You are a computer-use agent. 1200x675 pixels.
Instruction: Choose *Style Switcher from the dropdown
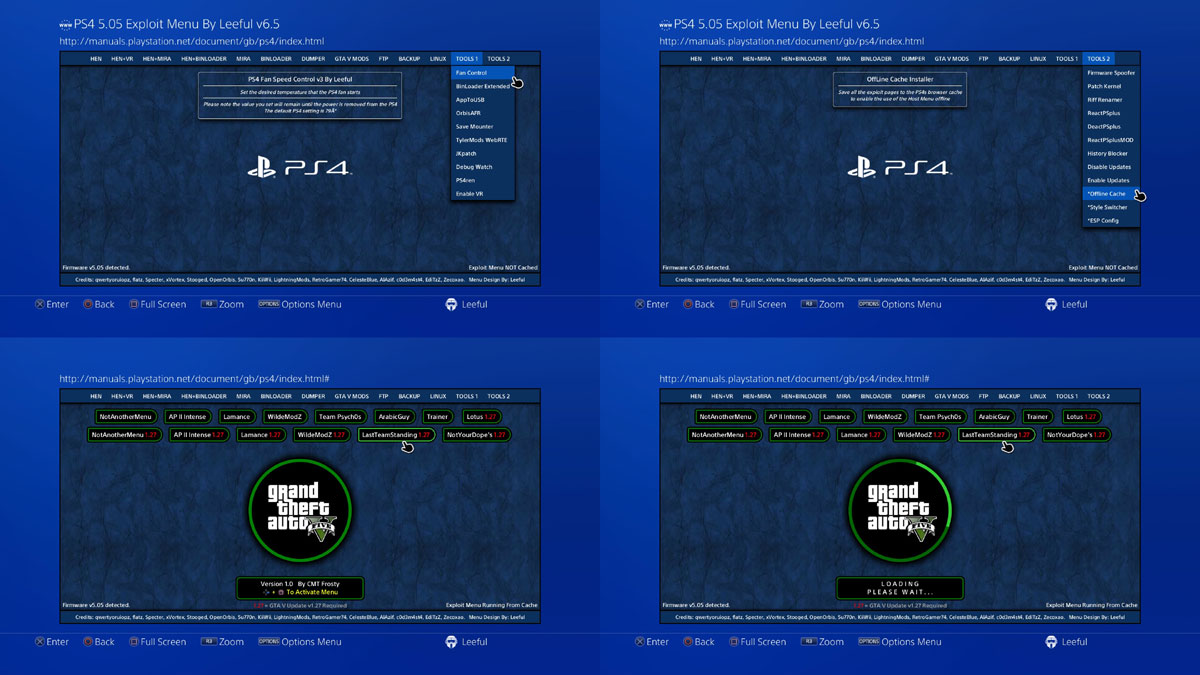click(x=1111, y=207)
